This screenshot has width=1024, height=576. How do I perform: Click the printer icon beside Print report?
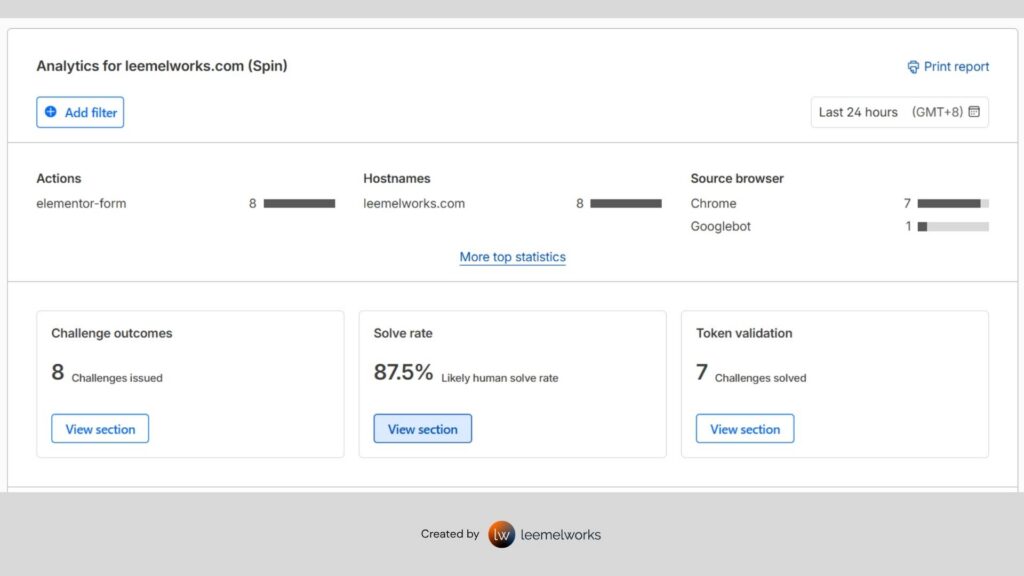pyautogui.click(x=913, y=67)
